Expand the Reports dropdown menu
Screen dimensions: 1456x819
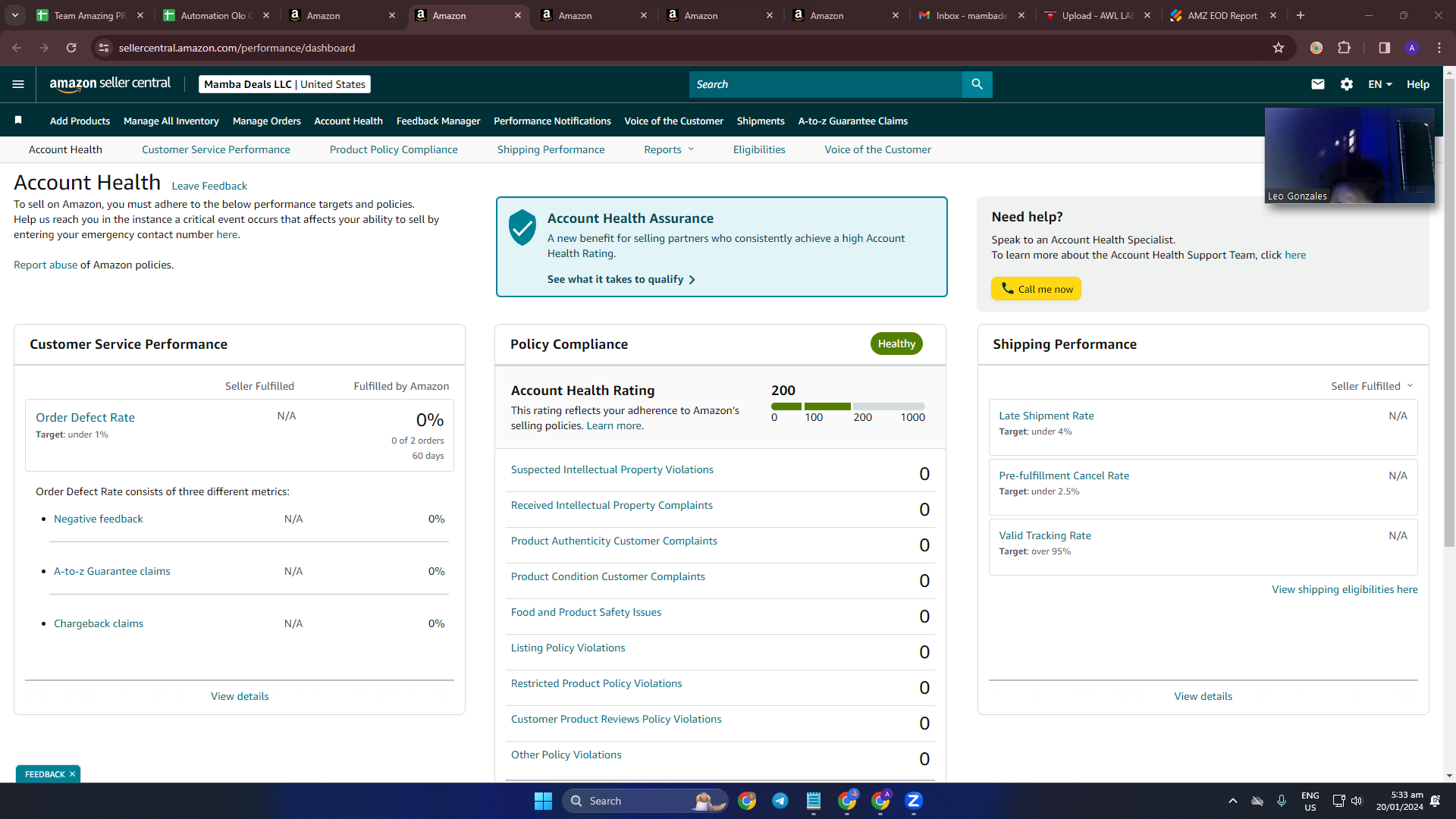[669, 149]
